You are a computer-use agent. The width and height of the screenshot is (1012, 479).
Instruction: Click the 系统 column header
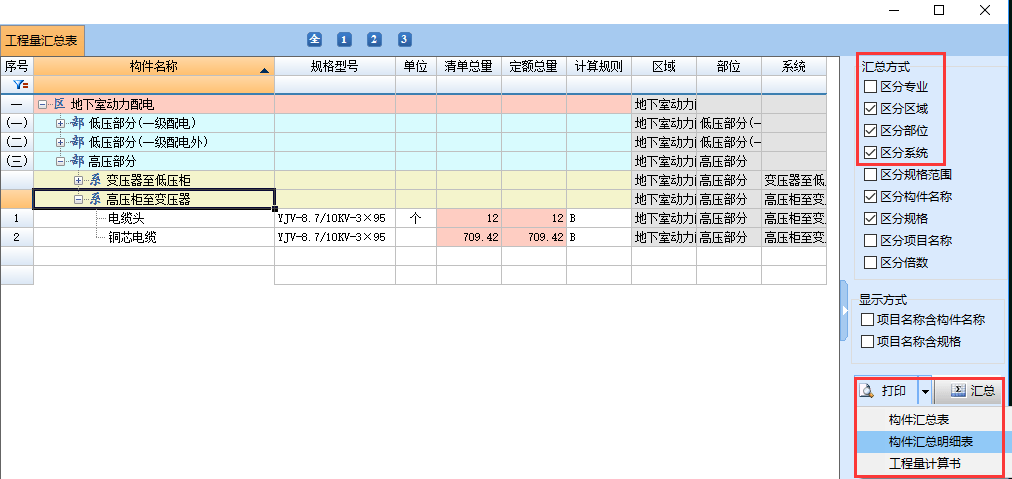point(793,66)
